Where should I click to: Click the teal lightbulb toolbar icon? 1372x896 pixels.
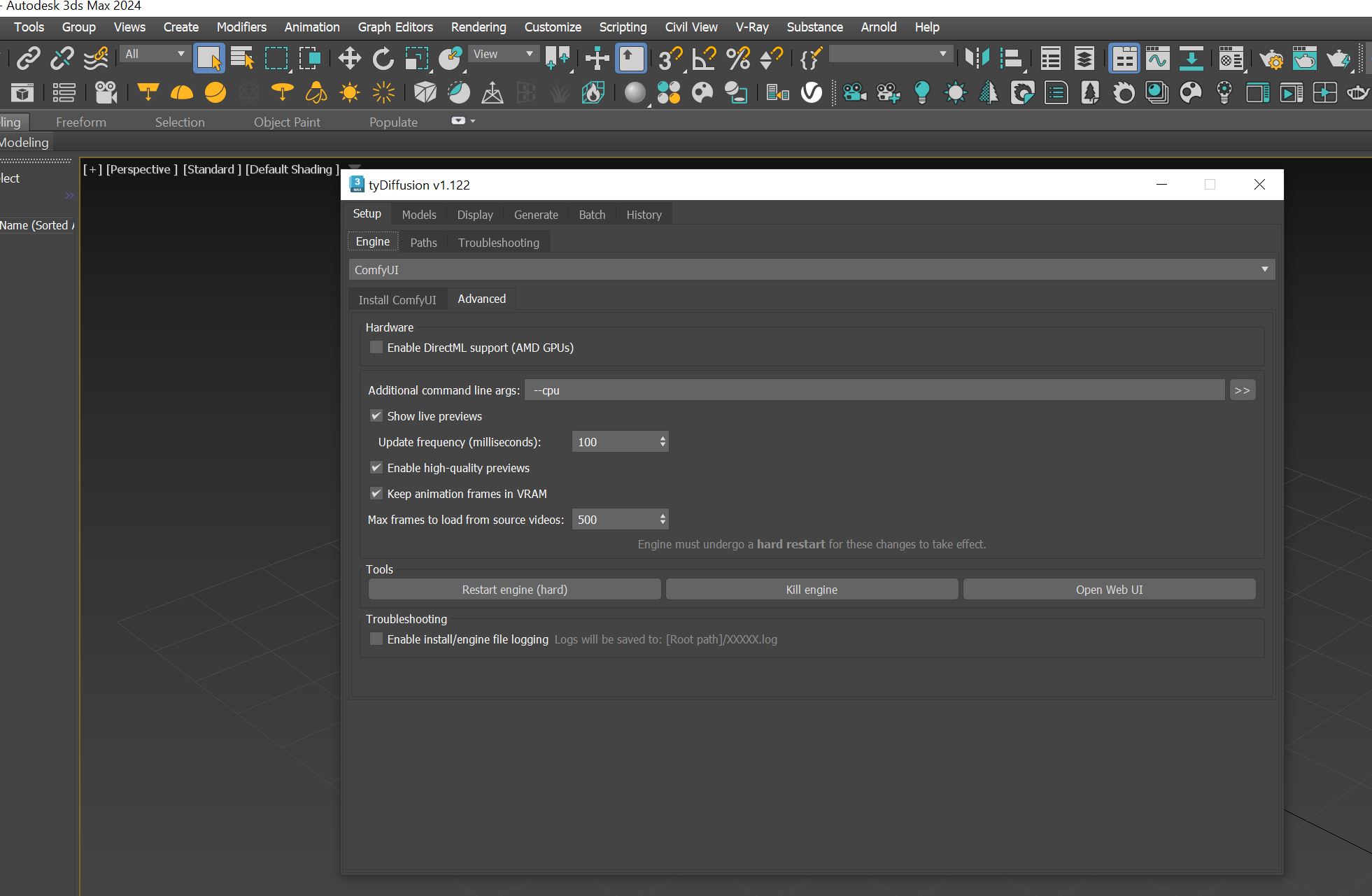pos(922,92)
